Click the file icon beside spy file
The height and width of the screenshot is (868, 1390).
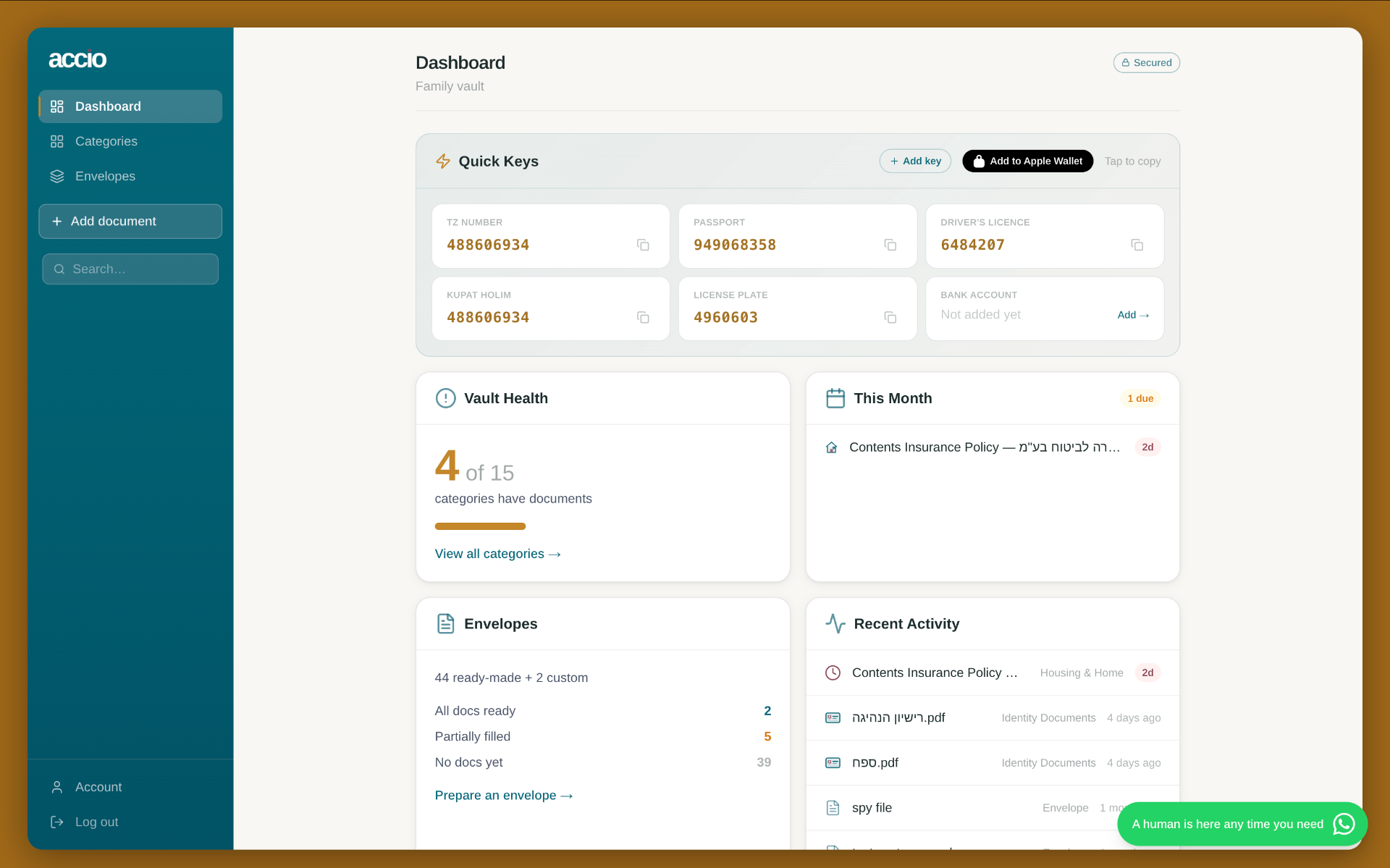pos(833,808)
